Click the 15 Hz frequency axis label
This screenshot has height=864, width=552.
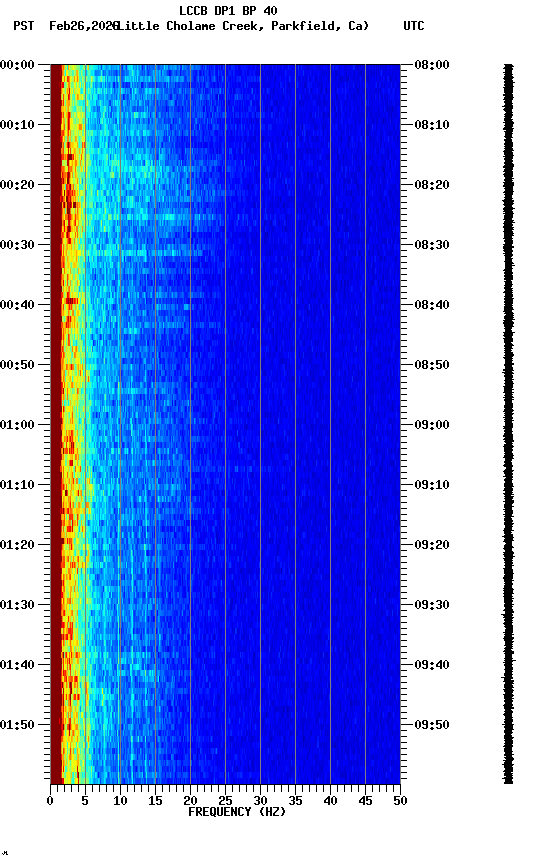[x=155, y=801]
